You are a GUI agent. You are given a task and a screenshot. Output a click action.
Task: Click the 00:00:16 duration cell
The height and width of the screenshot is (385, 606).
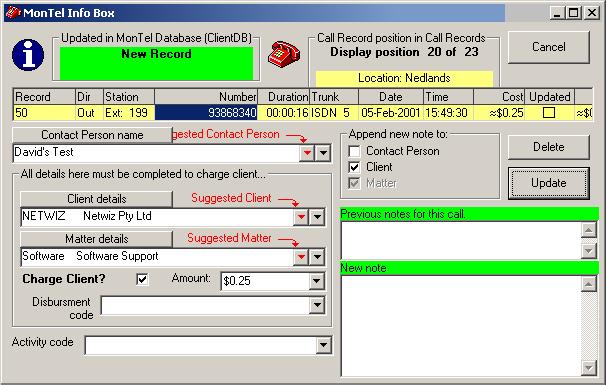click(x=283, y=113)
